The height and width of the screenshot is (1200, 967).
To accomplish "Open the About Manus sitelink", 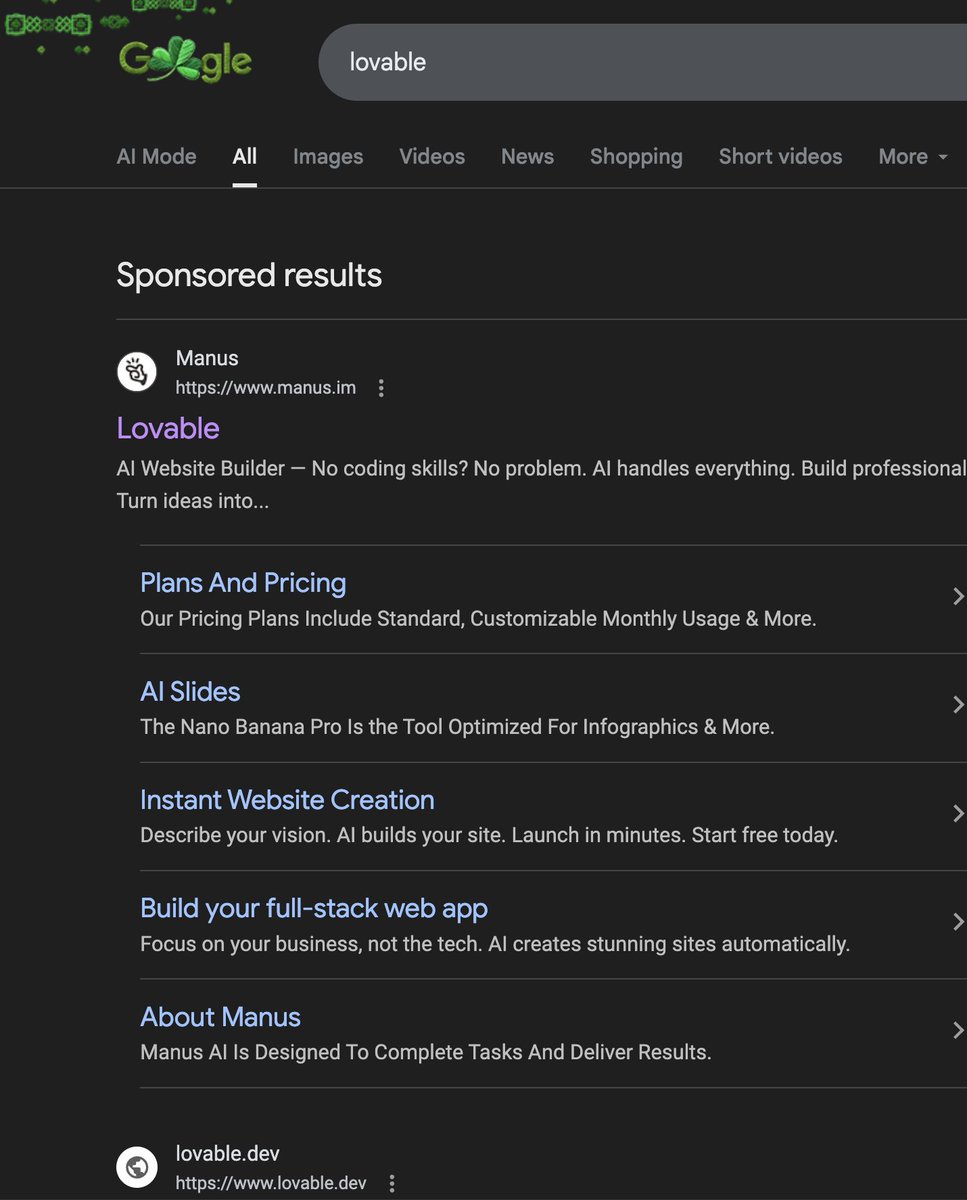I will point(220,1017).
